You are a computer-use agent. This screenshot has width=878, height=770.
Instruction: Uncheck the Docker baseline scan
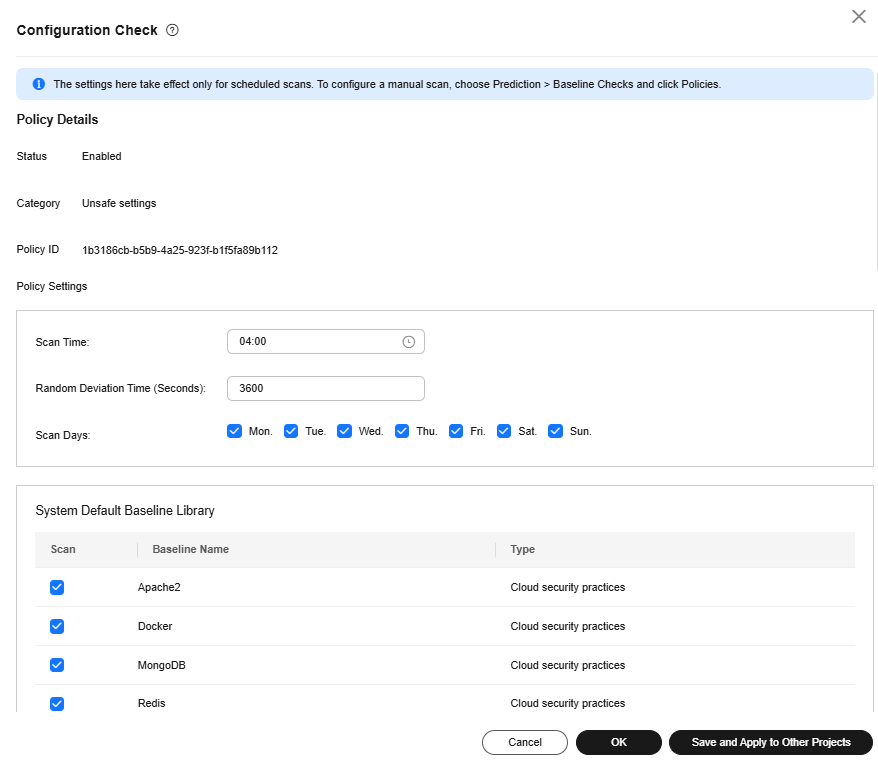point(57,626)
